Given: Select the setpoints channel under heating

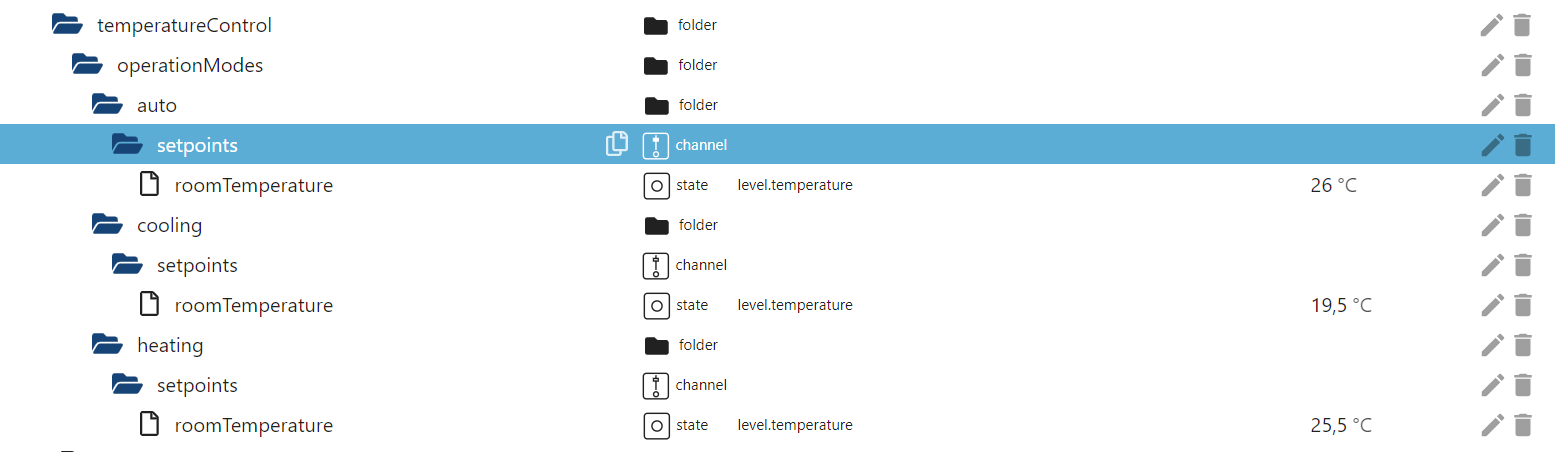Looking at the screenshot, I should coord(197,385).
